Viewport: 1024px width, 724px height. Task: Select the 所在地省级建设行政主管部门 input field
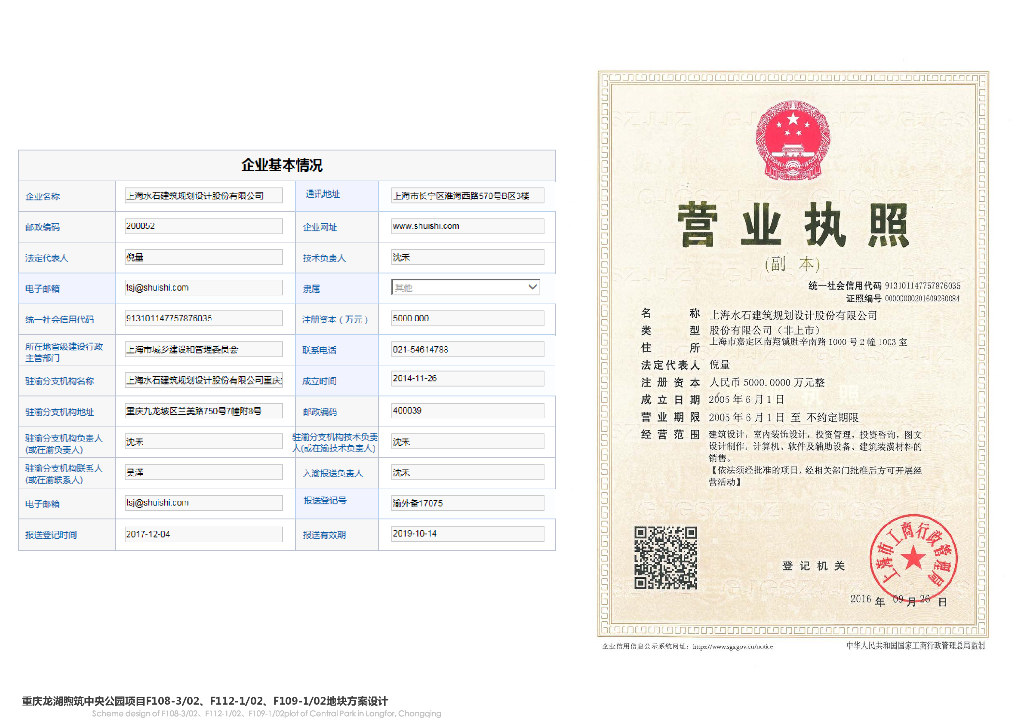pos(204,349)
